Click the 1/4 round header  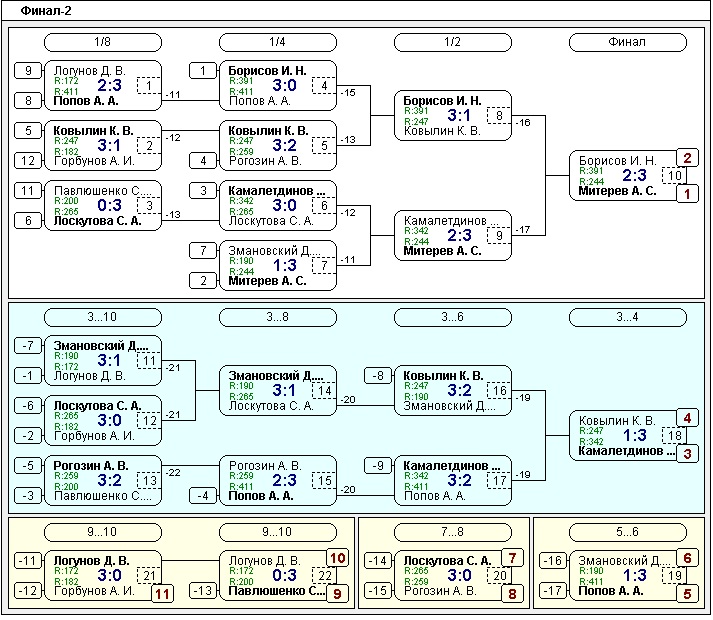point(277,42)
